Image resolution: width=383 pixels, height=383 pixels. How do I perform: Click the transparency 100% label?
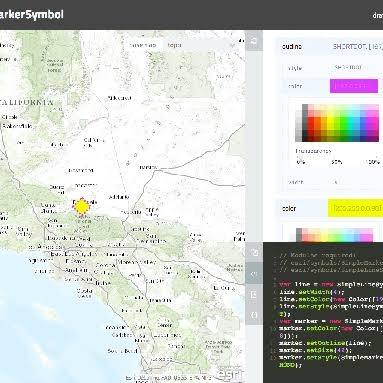pyautogui.click(x=372, y=162)
